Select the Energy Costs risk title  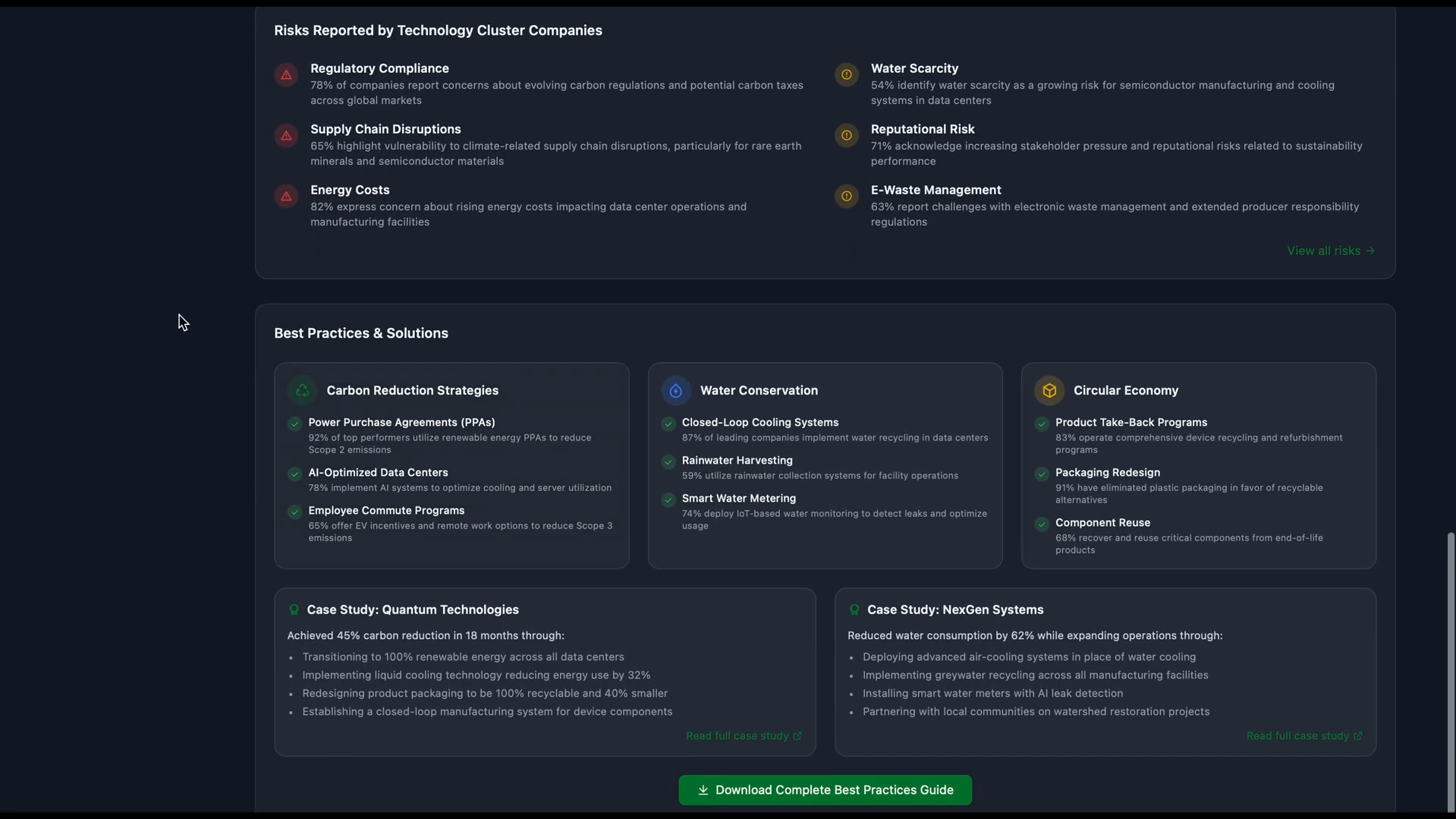click(350, 190)
